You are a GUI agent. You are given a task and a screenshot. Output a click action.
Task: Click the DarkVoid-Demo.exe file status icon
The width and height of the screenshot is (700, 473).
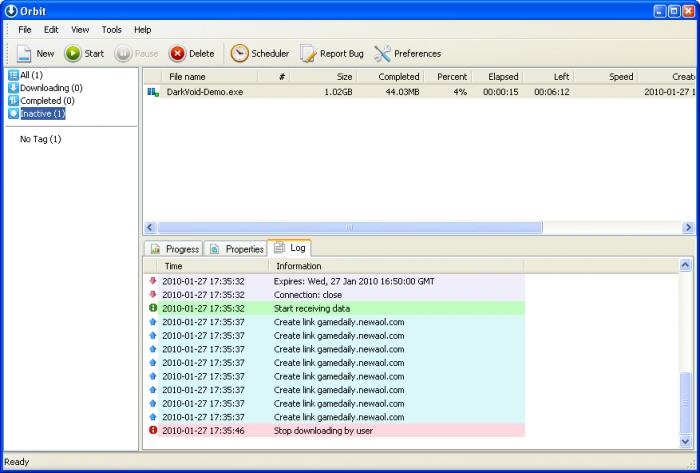click(x=153, y=92)
